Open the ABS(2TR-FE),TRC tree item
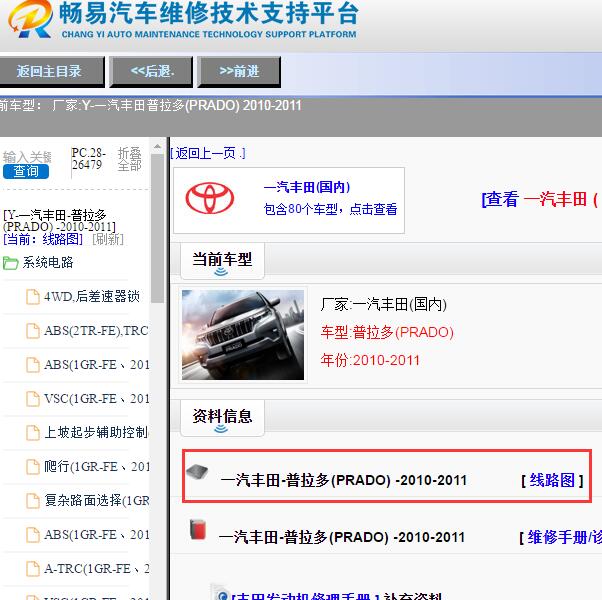 [x=96, y=331]
